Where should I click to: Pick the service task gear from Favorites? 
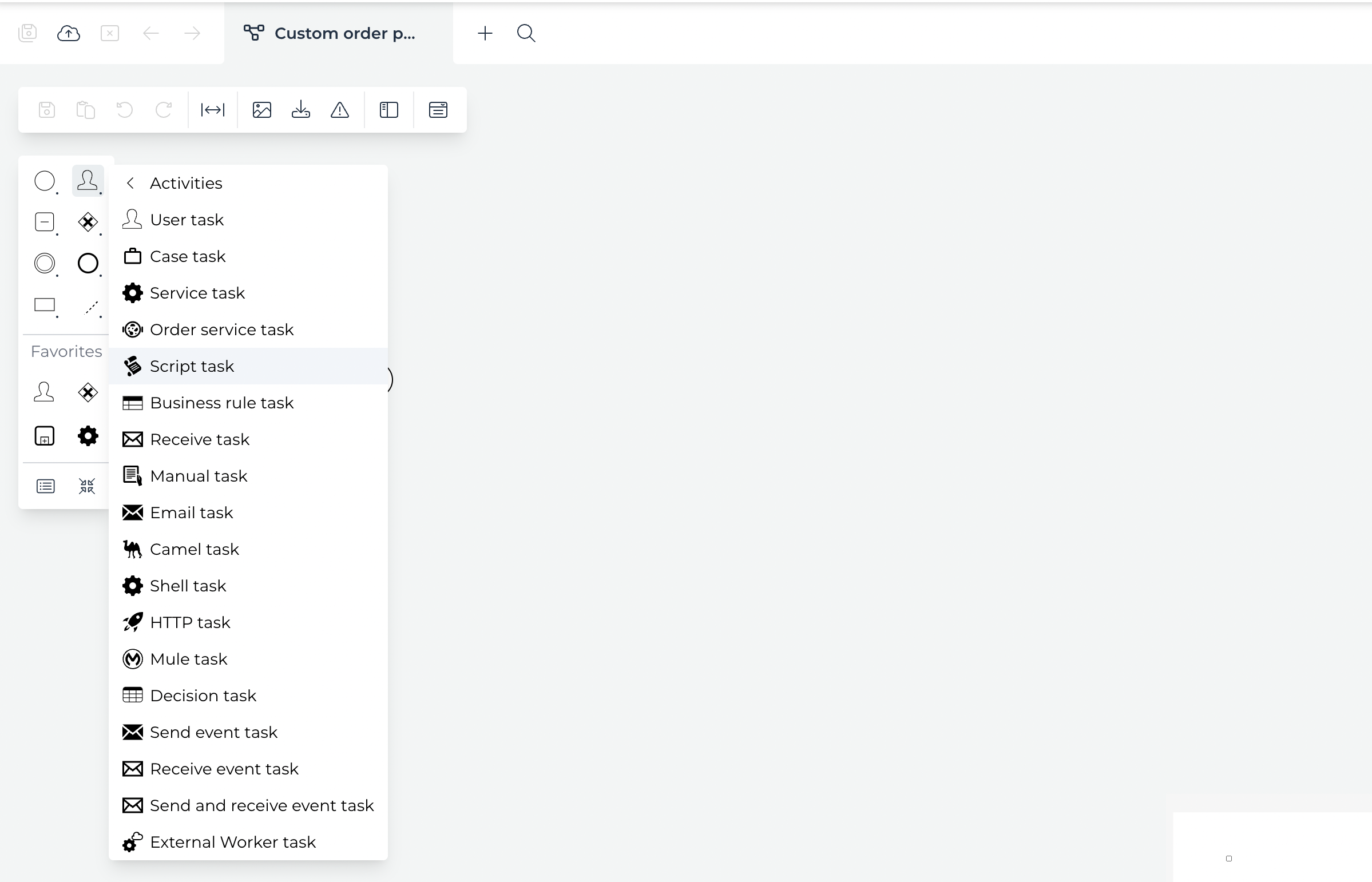[88, 436]
